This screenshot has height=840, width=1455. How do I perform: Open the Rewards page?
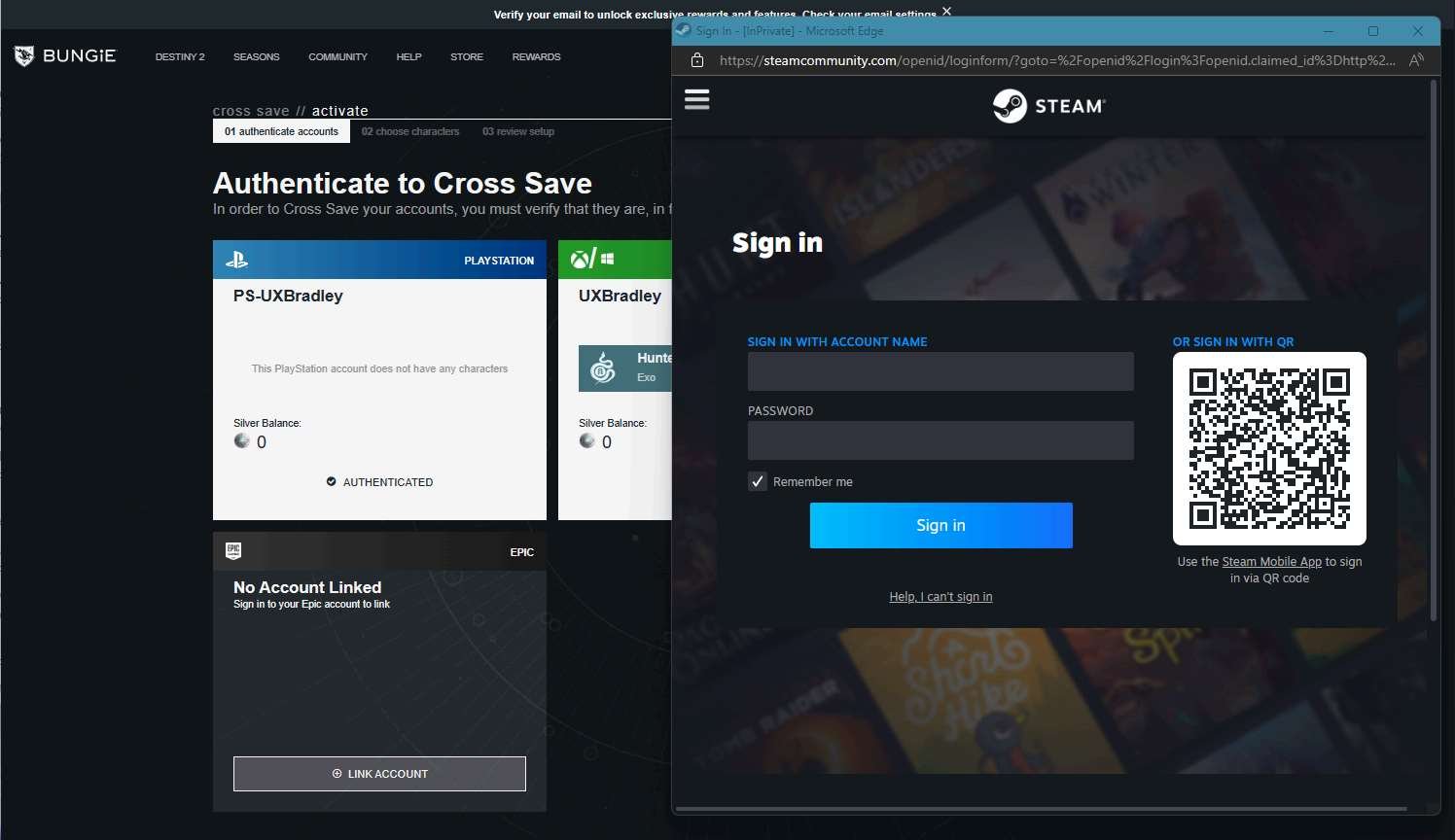tap(536, 56)
